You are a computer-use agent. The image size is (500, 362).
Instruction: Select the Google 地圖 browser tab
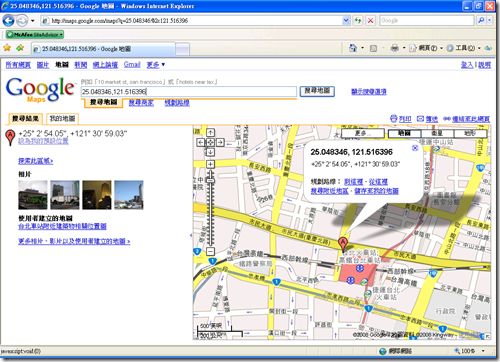click(103, 49)
